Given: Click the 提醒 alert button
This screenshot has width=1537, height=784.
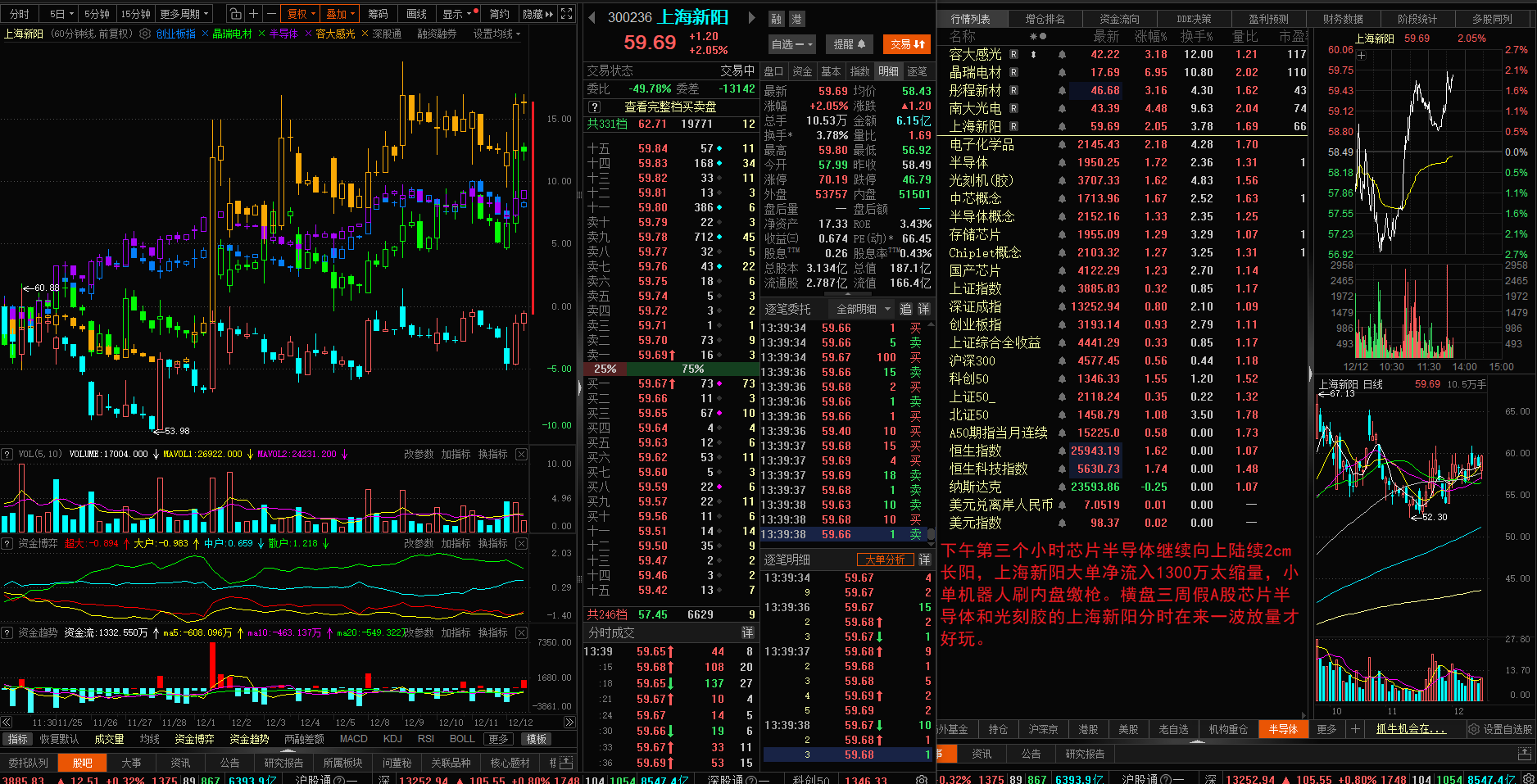Looking at the screenshot, I should [x=850, y=44].
